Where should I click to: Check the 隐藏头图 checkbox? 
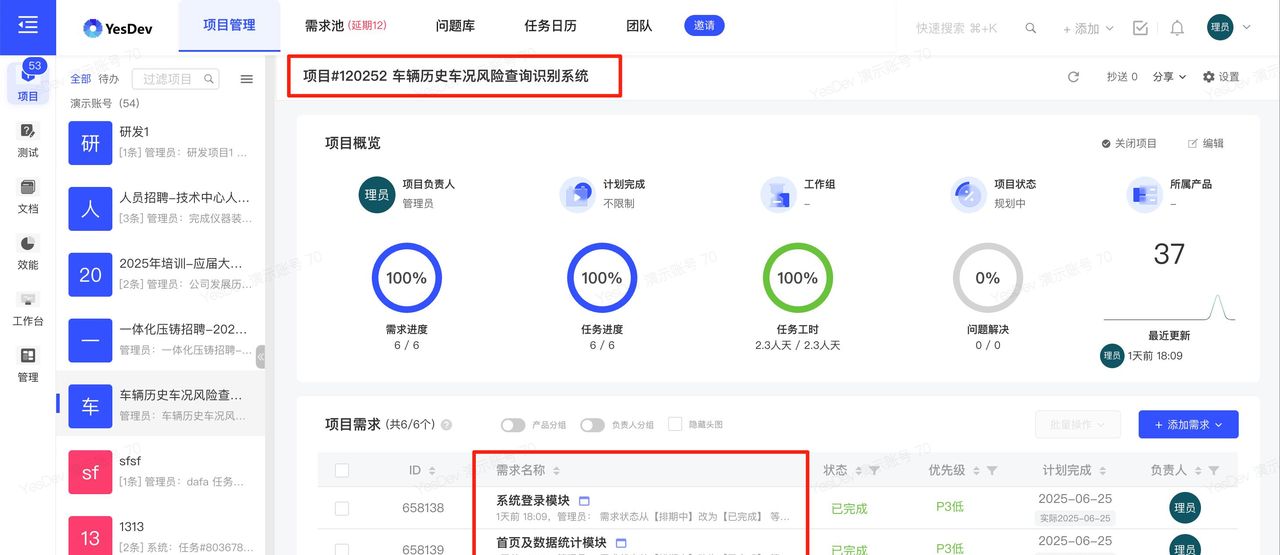click(x=675, y=424)
